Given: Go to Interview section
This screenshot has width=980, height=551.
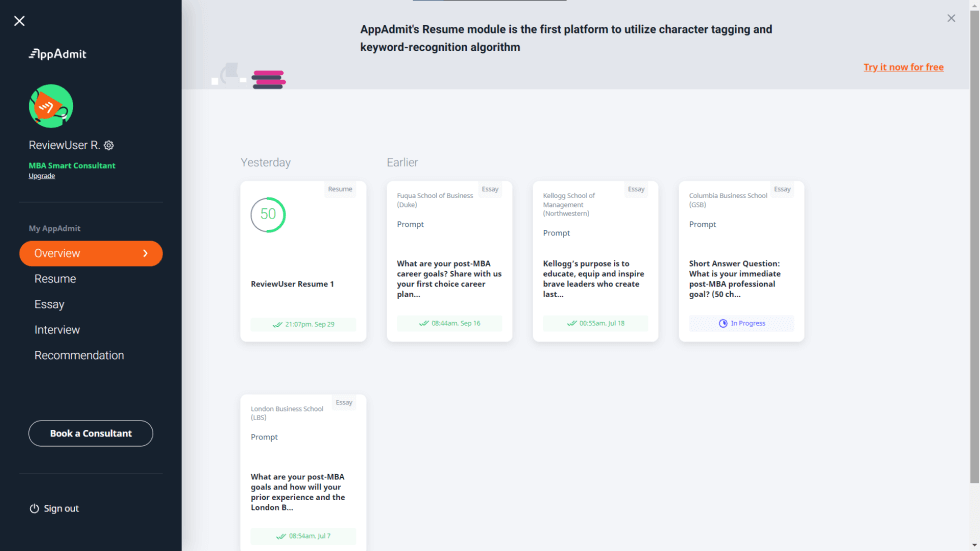Looking at the screenshot, I should point(57,330).
